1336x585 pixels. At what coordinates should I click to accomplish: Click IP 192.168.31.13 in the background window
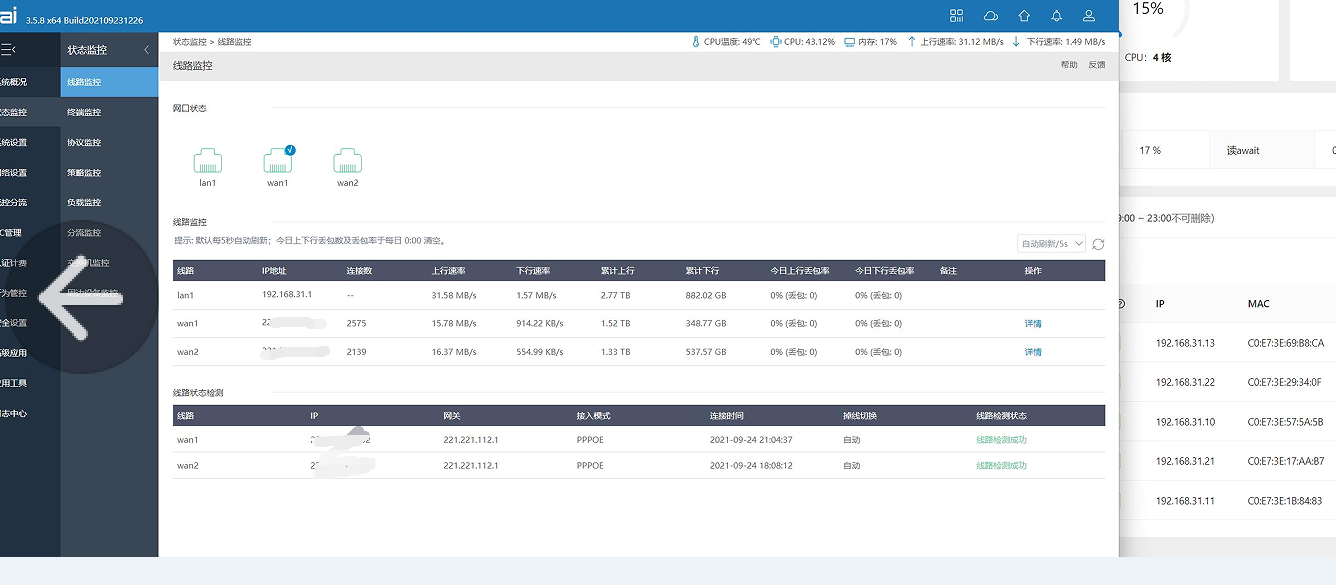pos(1185,343)
